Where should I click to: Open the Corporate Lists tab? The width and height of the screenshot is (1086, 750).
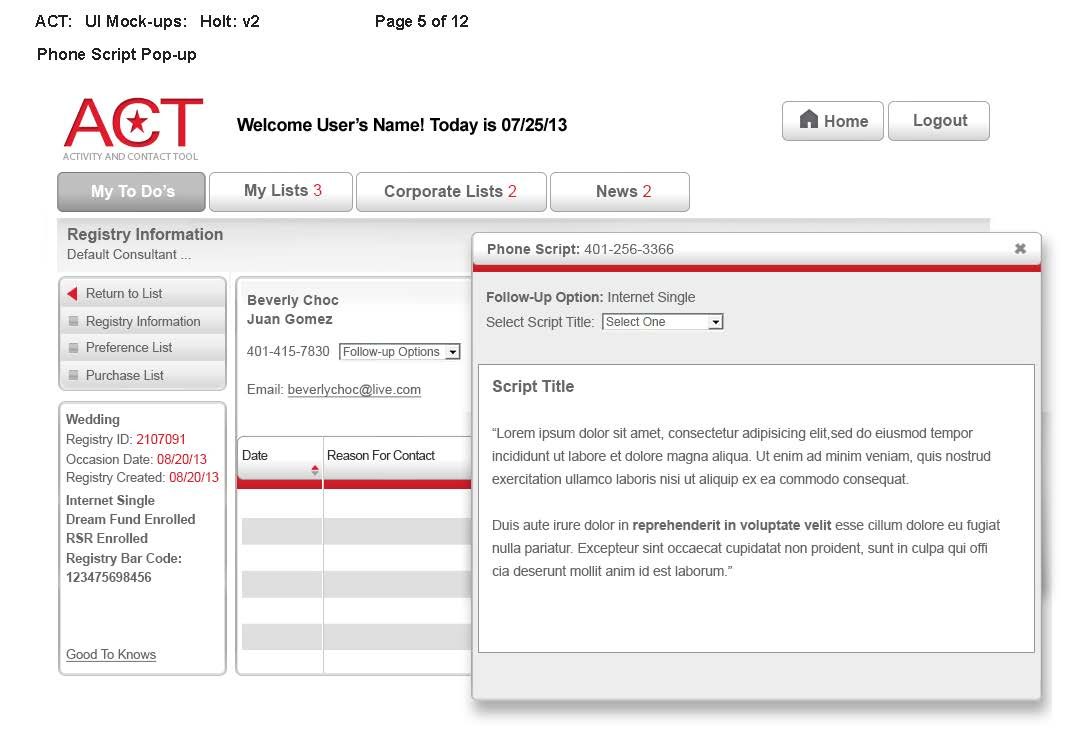[450, 192]
